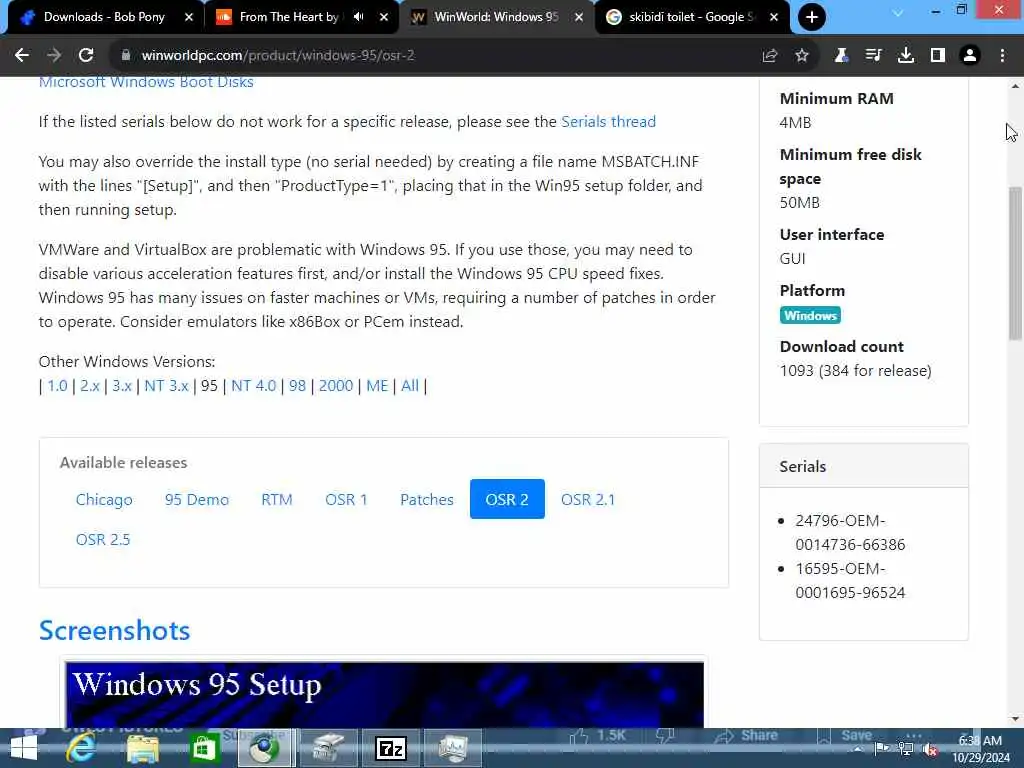Toggle the side panel icon

pos(938,56)
